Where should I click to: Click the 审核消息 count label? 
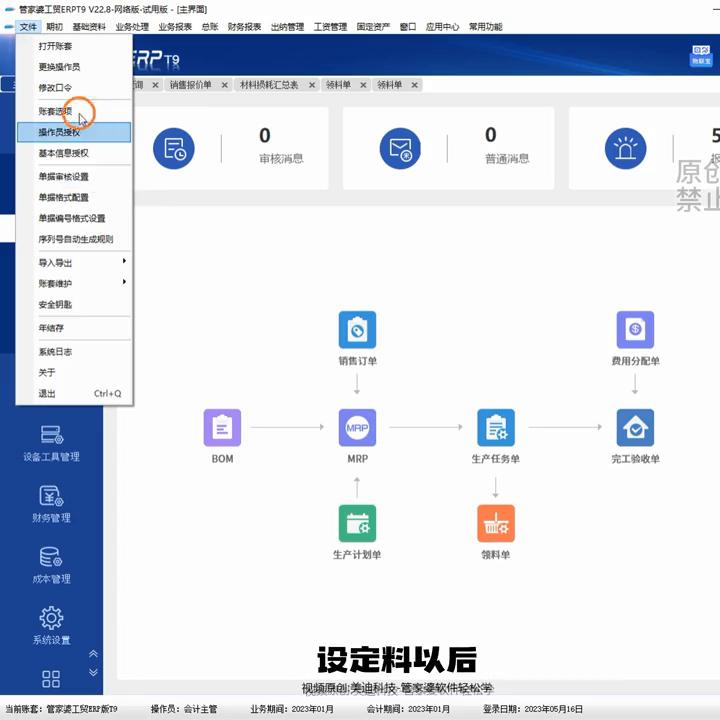click(x=281, y=159)
